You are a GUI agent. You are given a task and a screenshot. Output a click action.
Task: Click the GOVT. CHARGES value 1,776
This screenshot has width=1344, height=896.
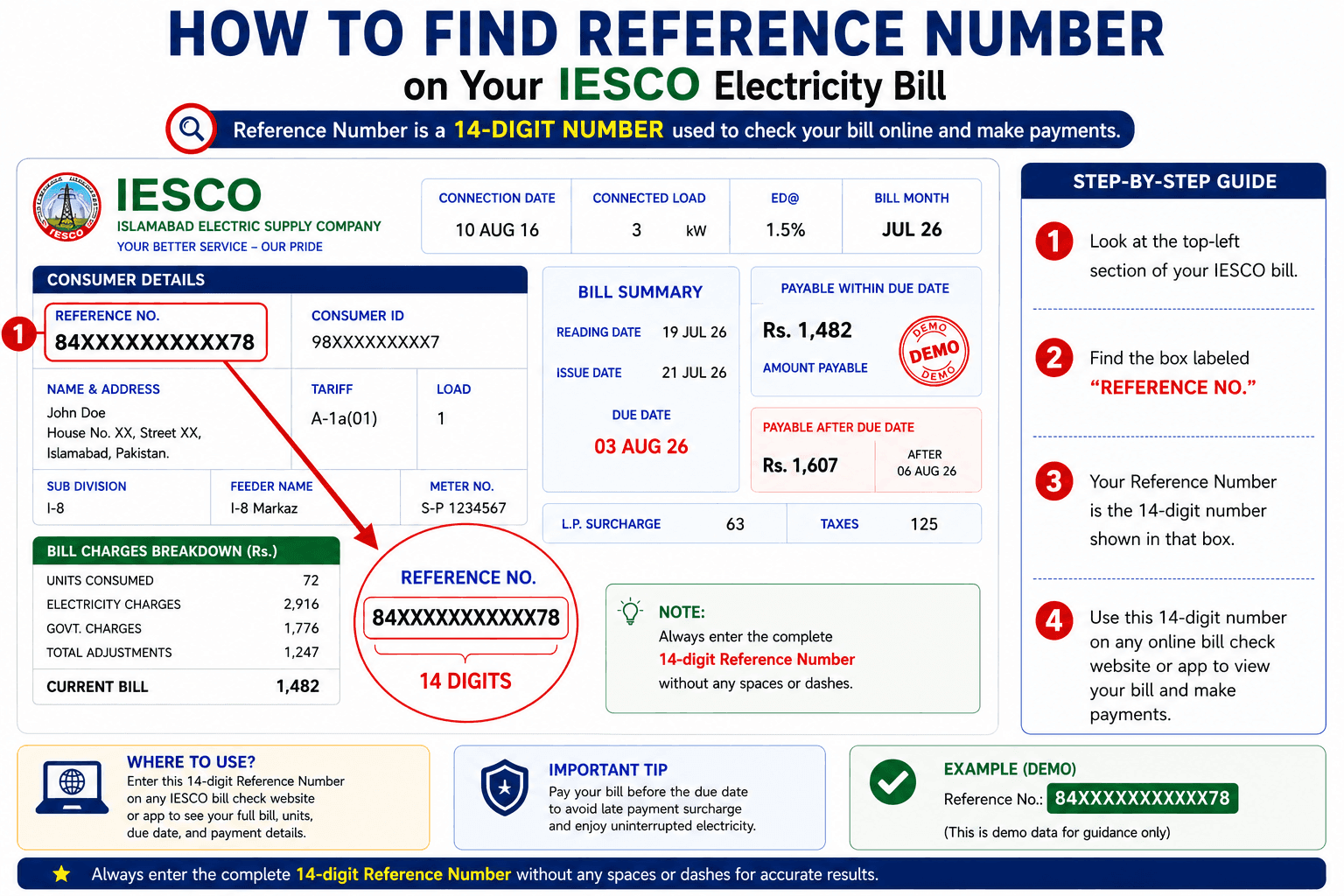301,628
